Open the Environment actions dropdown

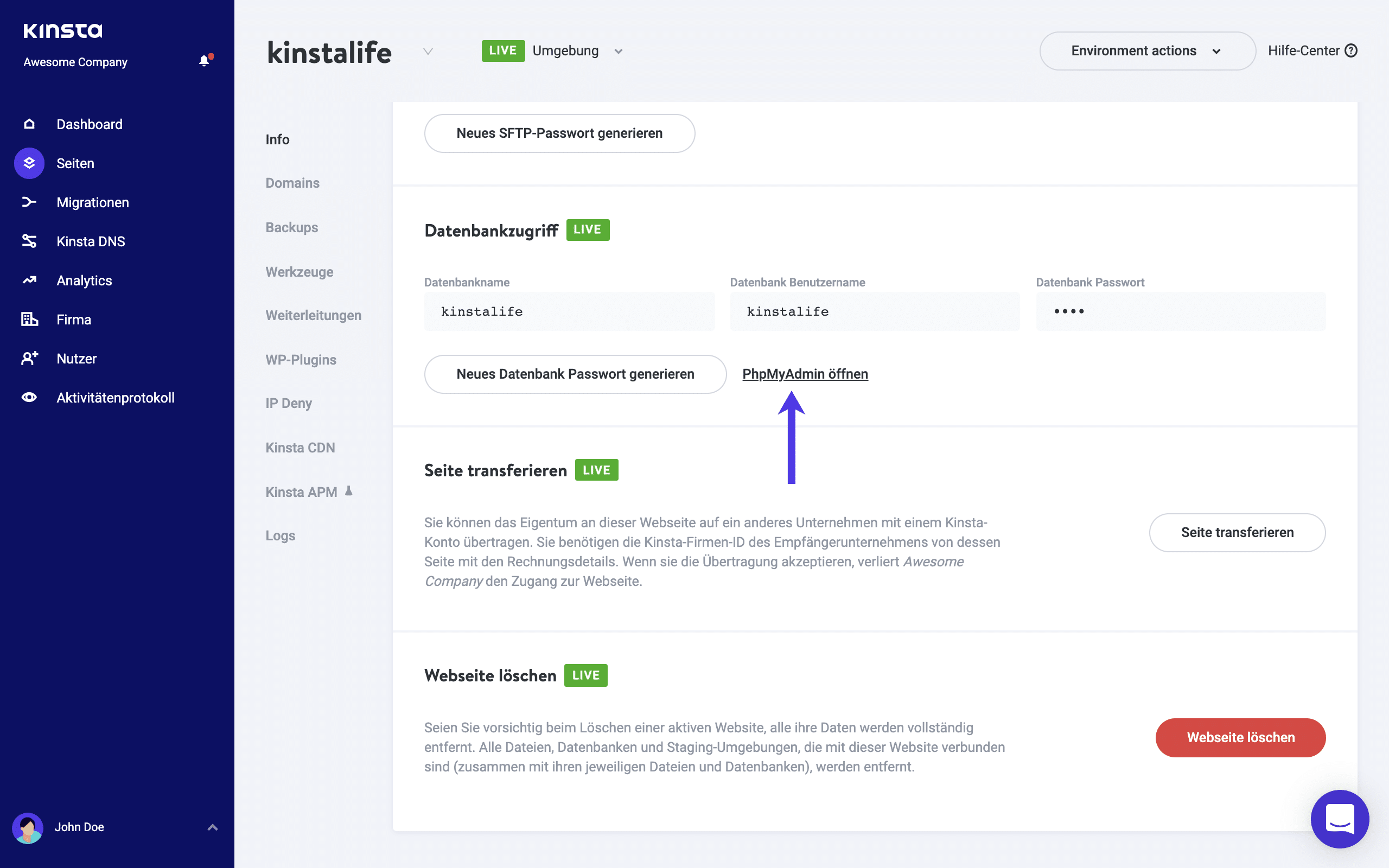[x=1148, y=51]
